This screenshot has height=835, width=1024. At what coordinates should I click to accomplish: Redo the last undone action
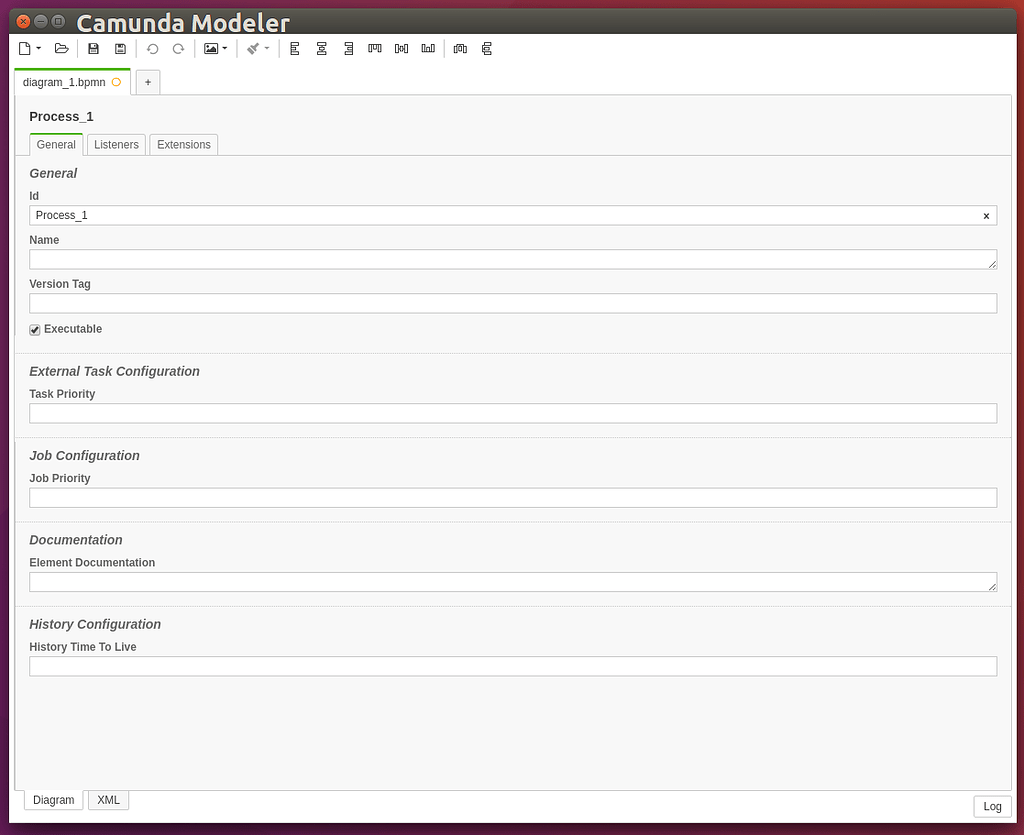coord(178,48)
